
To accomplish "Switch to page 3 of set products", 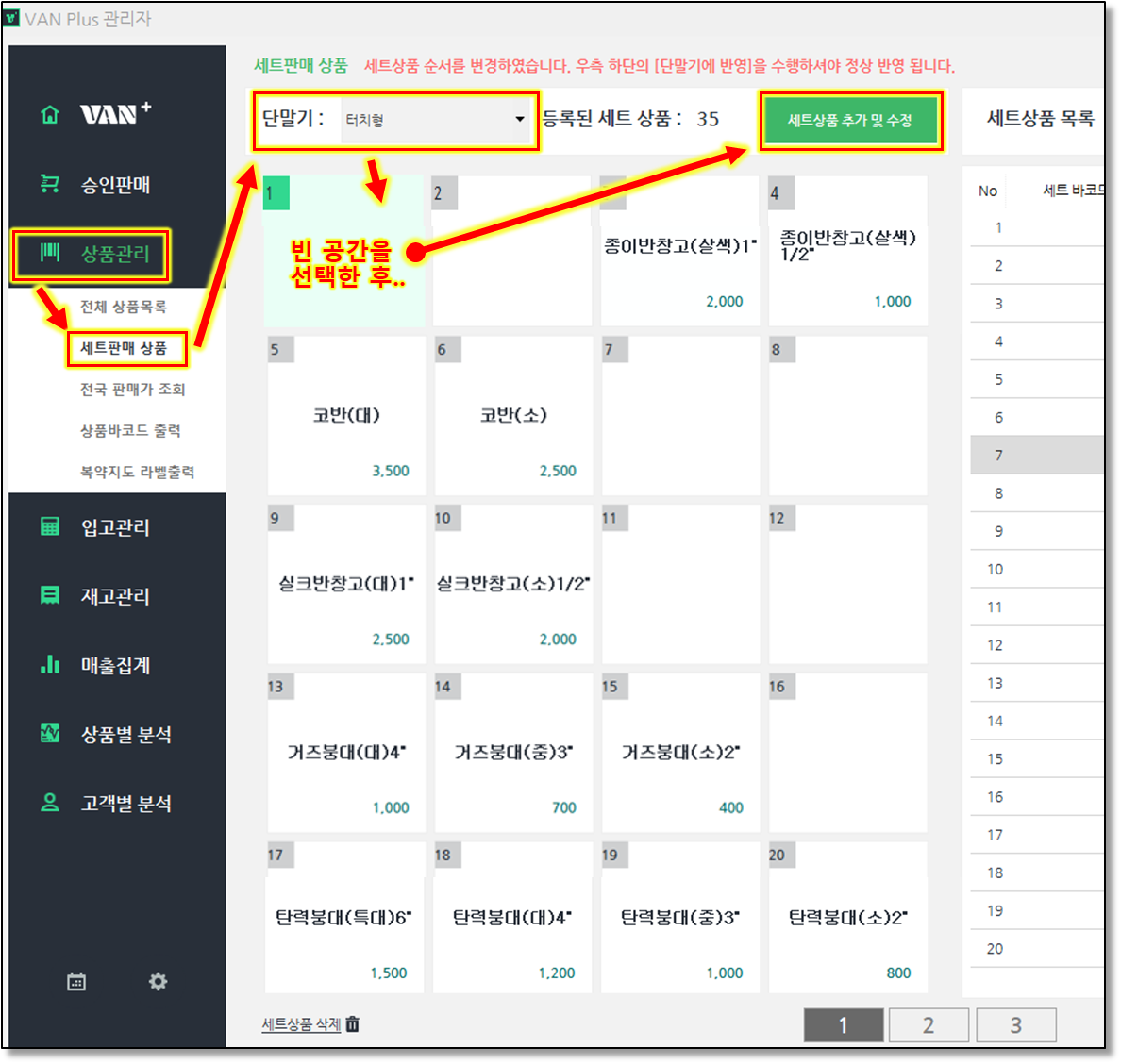I will click(1015, 1025).
